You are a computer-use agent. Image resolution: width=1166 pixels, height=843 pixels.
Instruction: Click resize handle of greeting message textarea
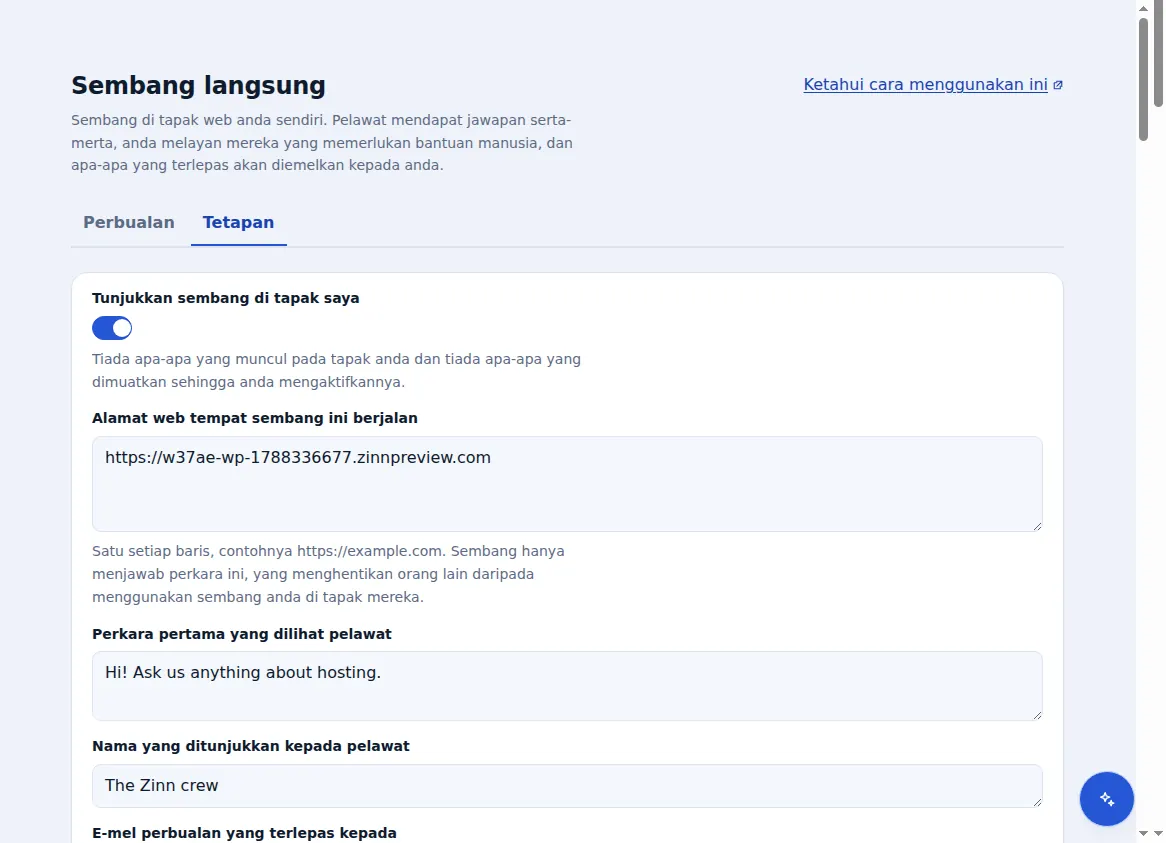tap(1037, 714)
